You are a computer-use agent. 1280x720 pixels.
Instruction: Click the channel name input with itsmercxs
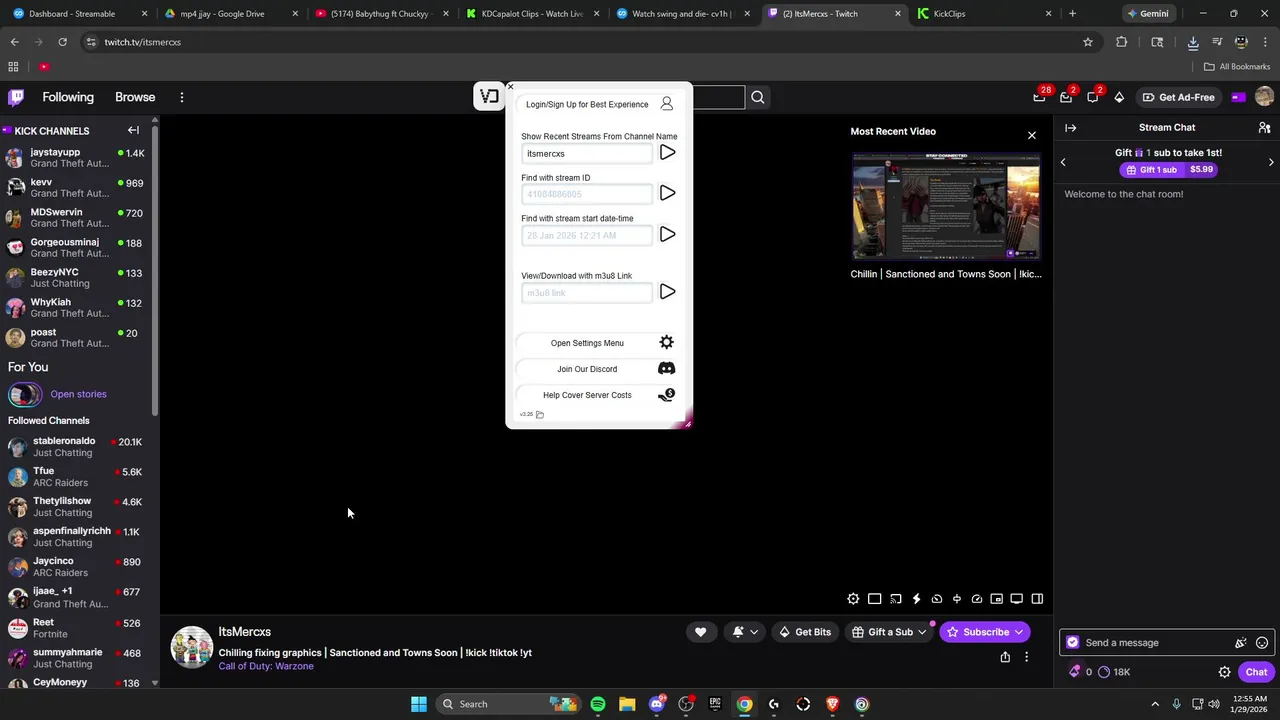coord(587,154)
